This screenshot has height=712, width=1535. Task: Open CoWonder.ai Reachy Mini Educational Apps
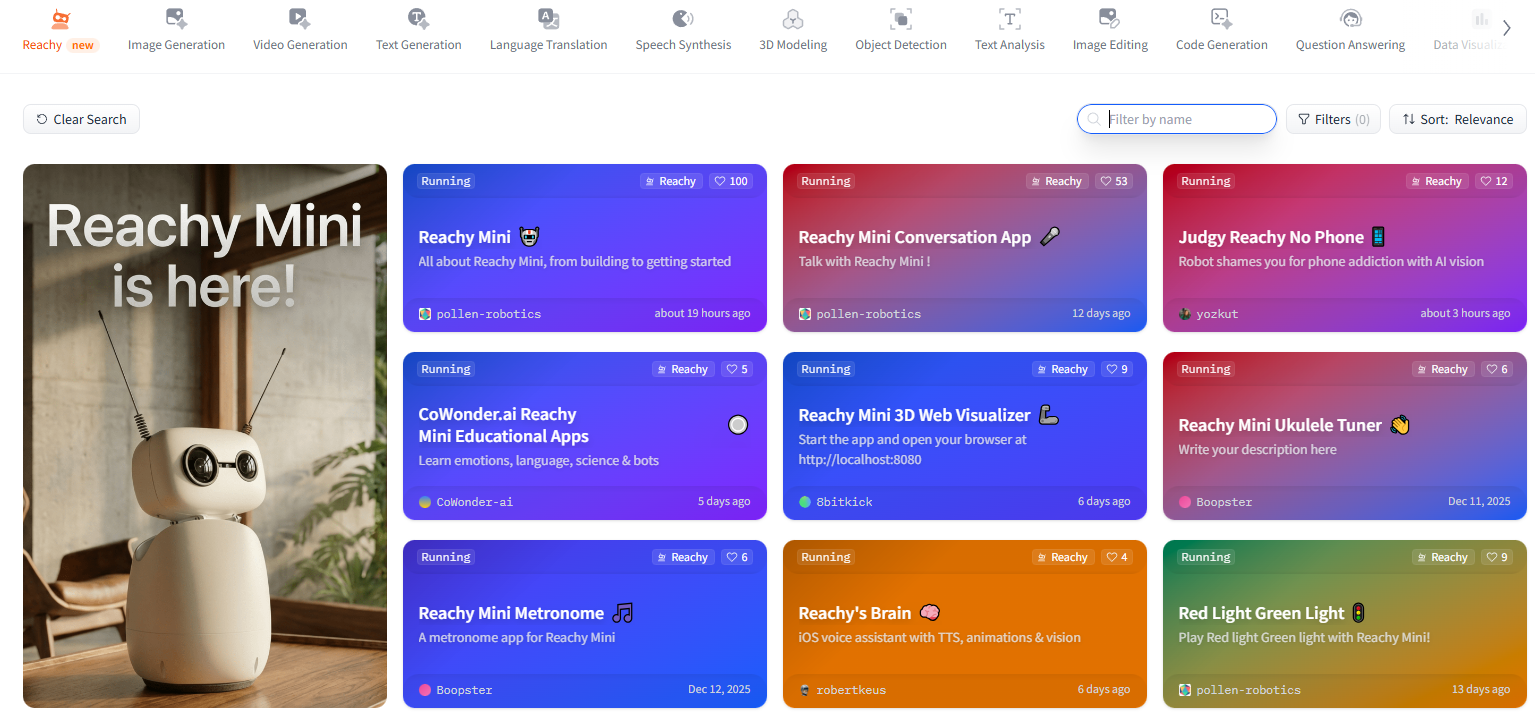pyautogui.click(x=585, y=436)
